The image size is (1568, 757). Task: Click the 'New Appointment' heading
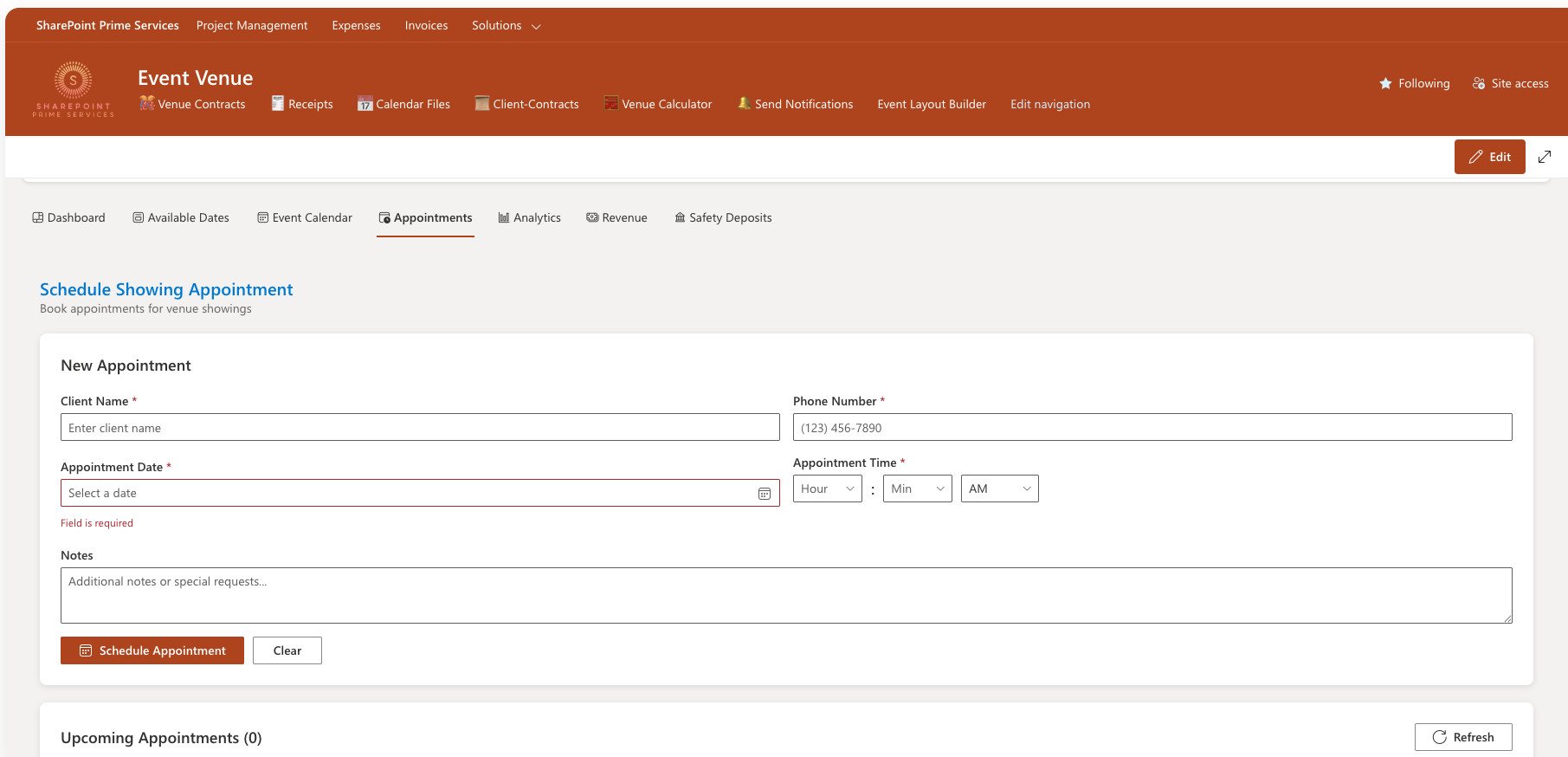click(x=126, y=366)
